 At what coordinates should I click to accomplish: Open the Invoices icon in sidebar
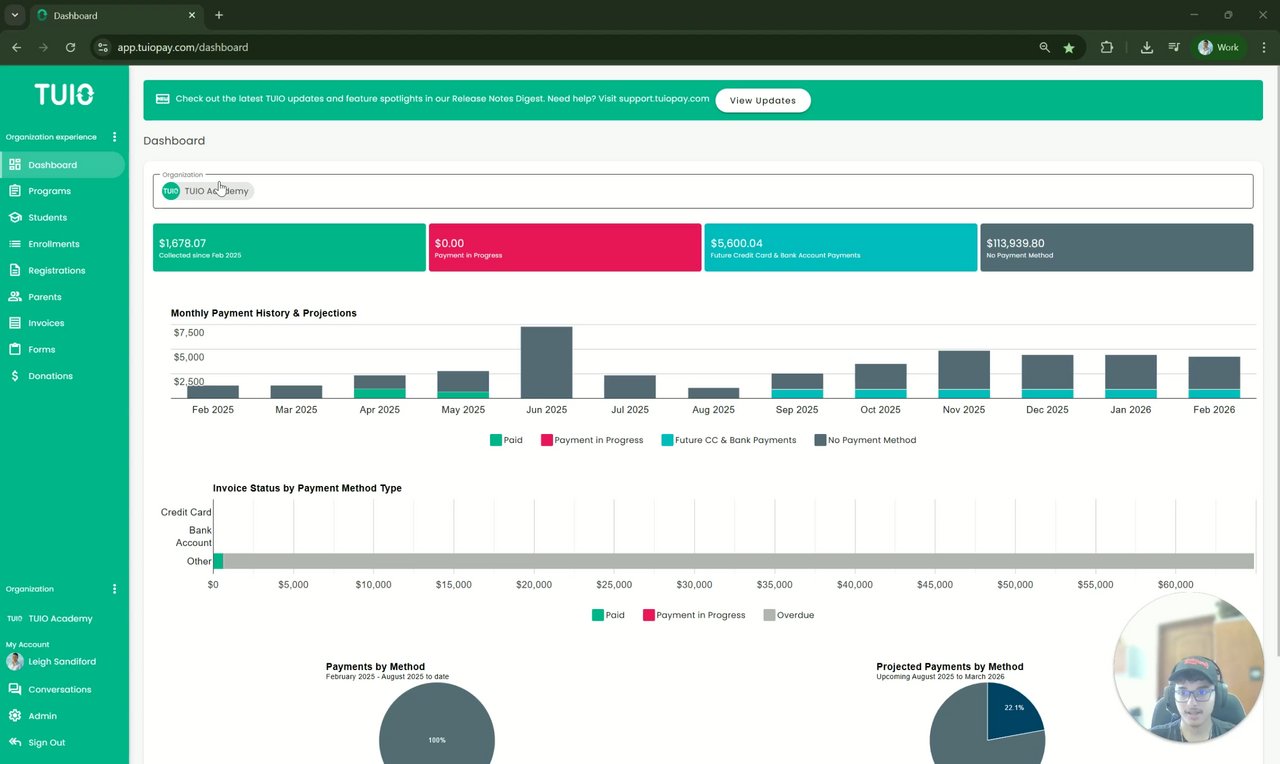pyautogui.click(x=15, y=323)
